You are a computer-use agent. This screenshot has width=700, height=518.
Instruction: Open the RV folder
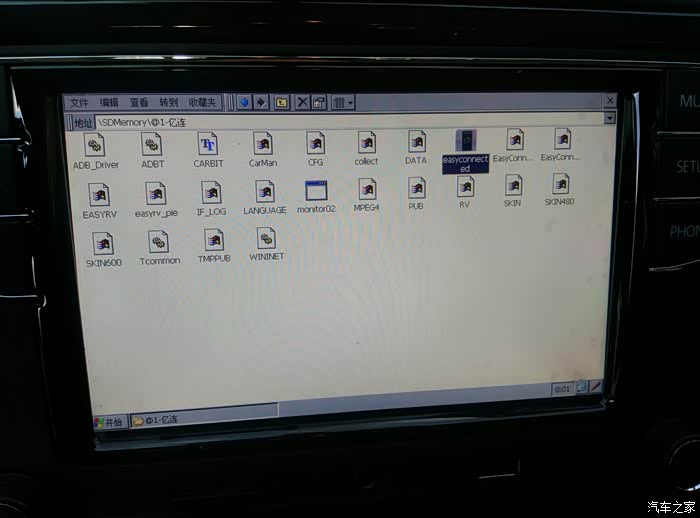coord(465,192)
